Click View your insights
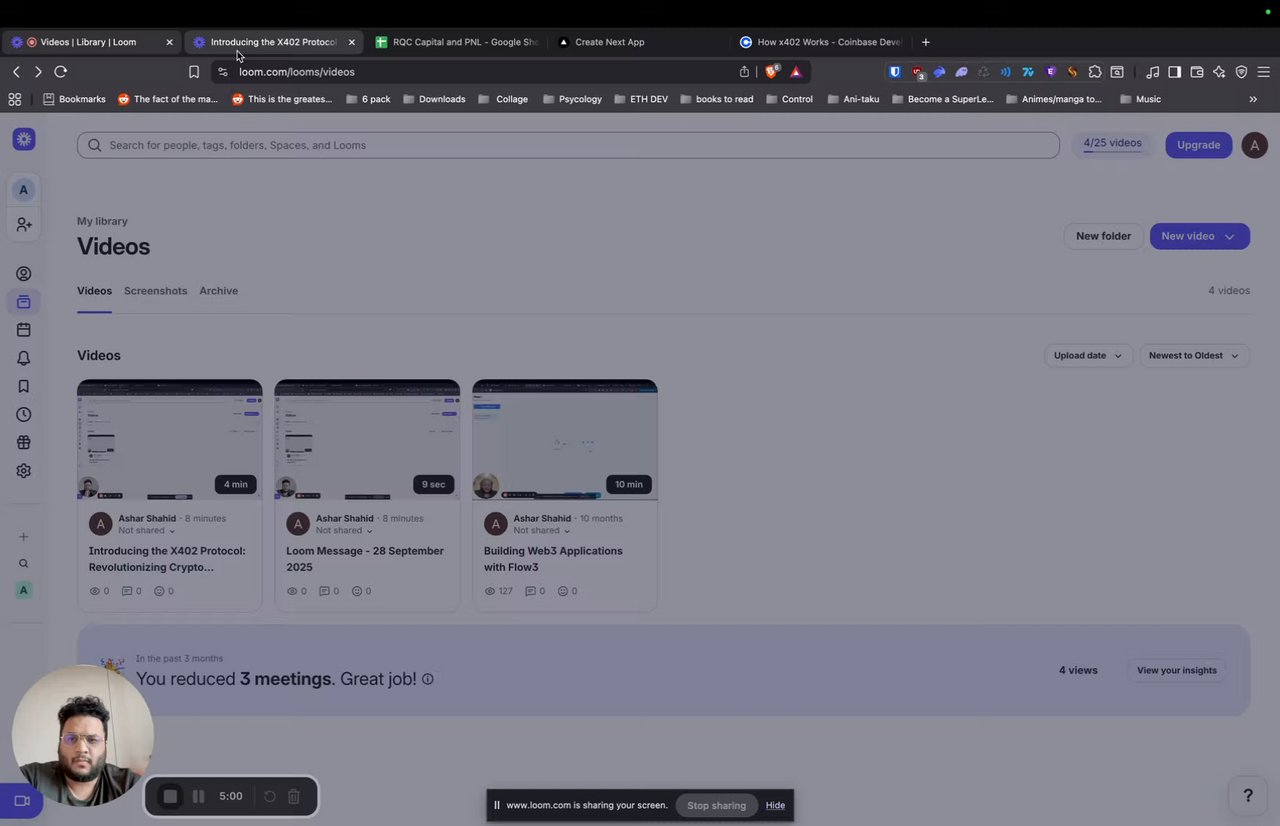The width and height of the screenshot is (1280, 826). pos(1176,670)
